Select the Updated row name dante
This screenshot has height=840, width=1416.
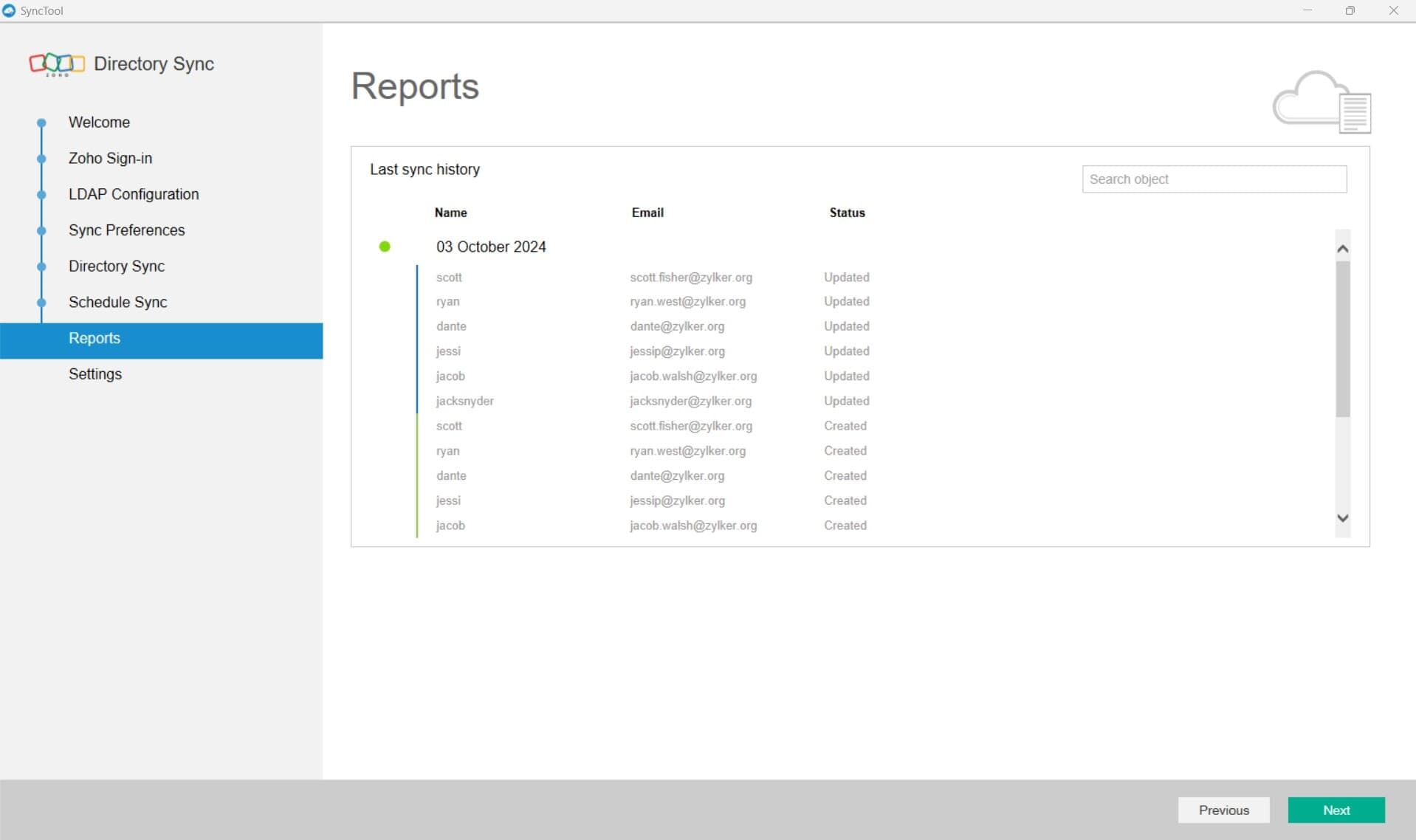(x=451, y=326)
